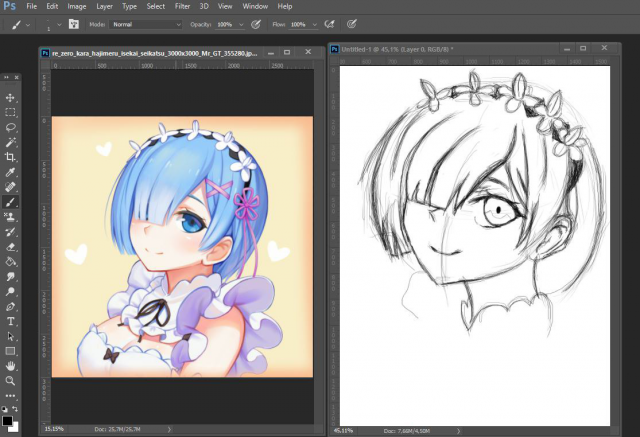Select the Type tool
This screenshot has width=640, height=437.
[x=10, y=322]
